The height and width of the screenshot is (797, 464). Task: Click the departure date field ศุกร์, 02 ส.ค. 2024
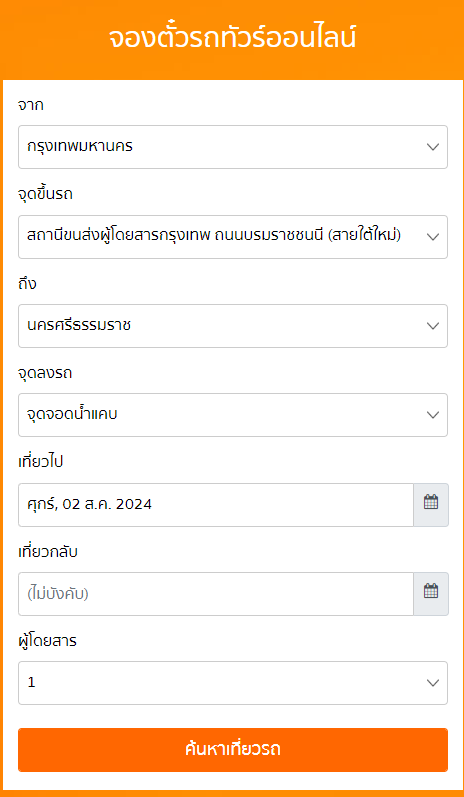[x=216, y=504]
